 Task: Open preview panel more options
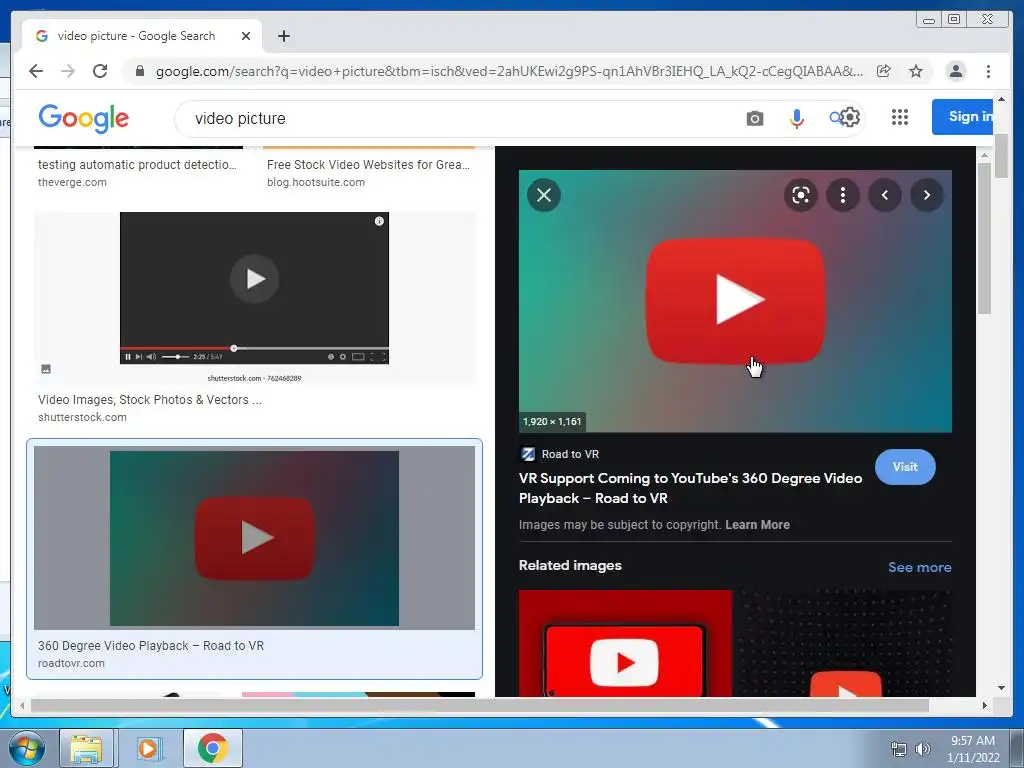tap(842, 195)
